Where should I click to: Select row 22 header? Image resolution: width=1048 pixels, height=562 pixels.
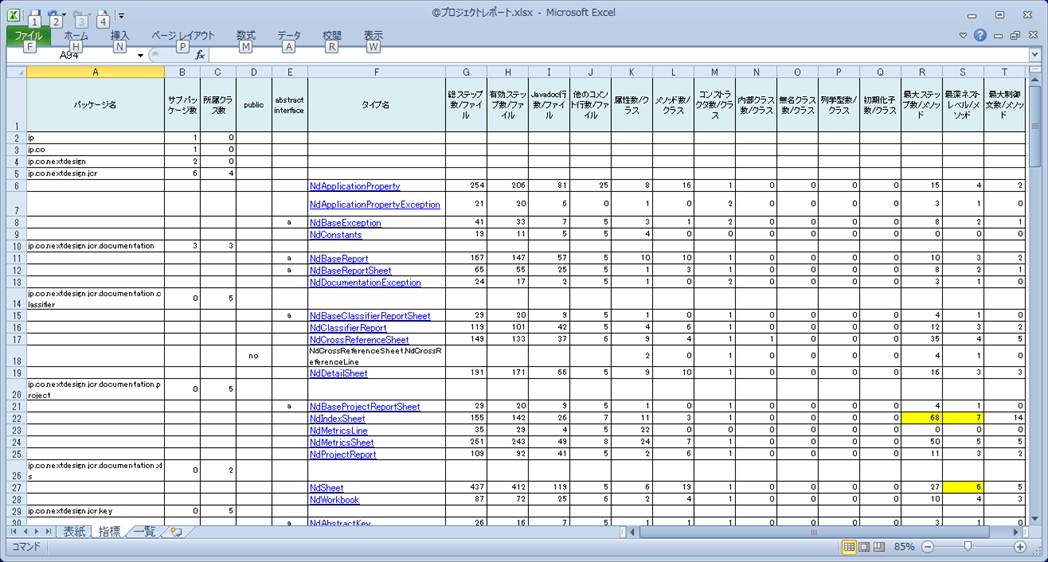click(17, 418)
